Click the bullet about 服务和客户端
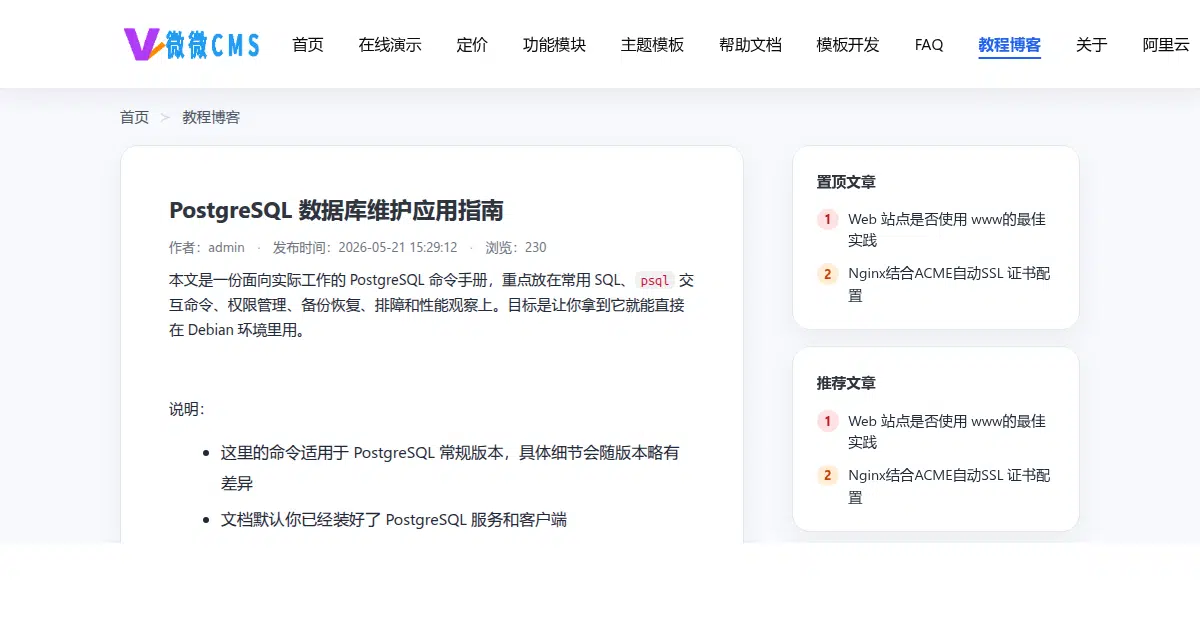Screen dimensions: 1200x630 coord(394,520)
